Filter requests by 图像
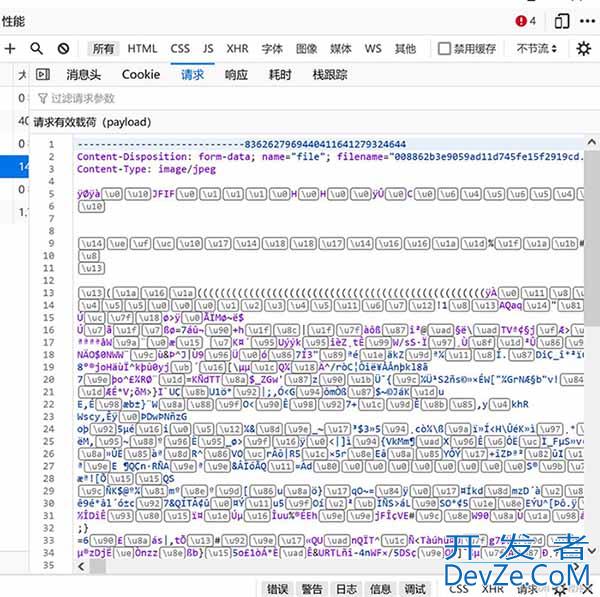Screen dimensions: 600x597 point(307,49)
